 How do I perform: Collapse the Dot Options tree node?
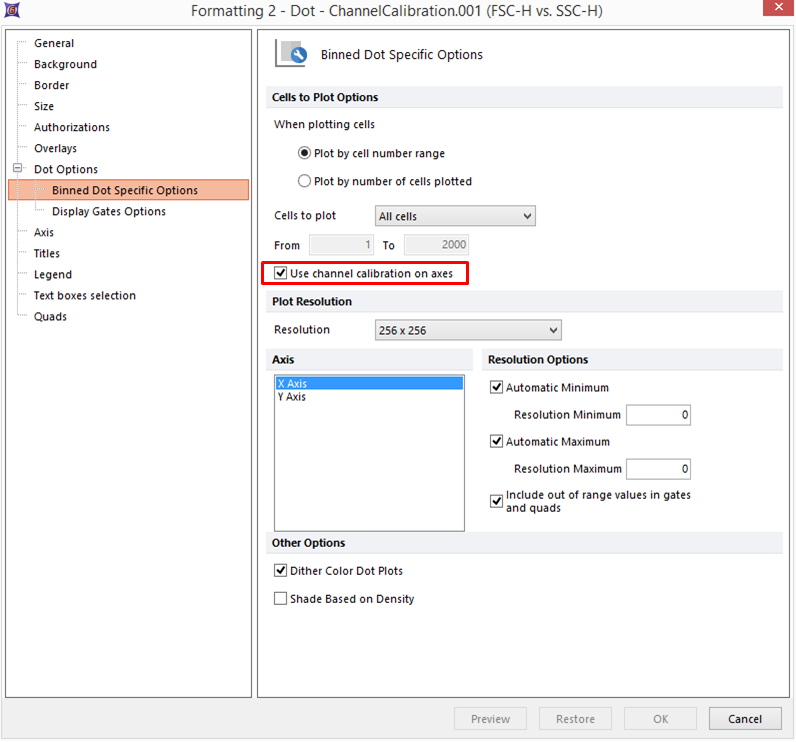17,169
